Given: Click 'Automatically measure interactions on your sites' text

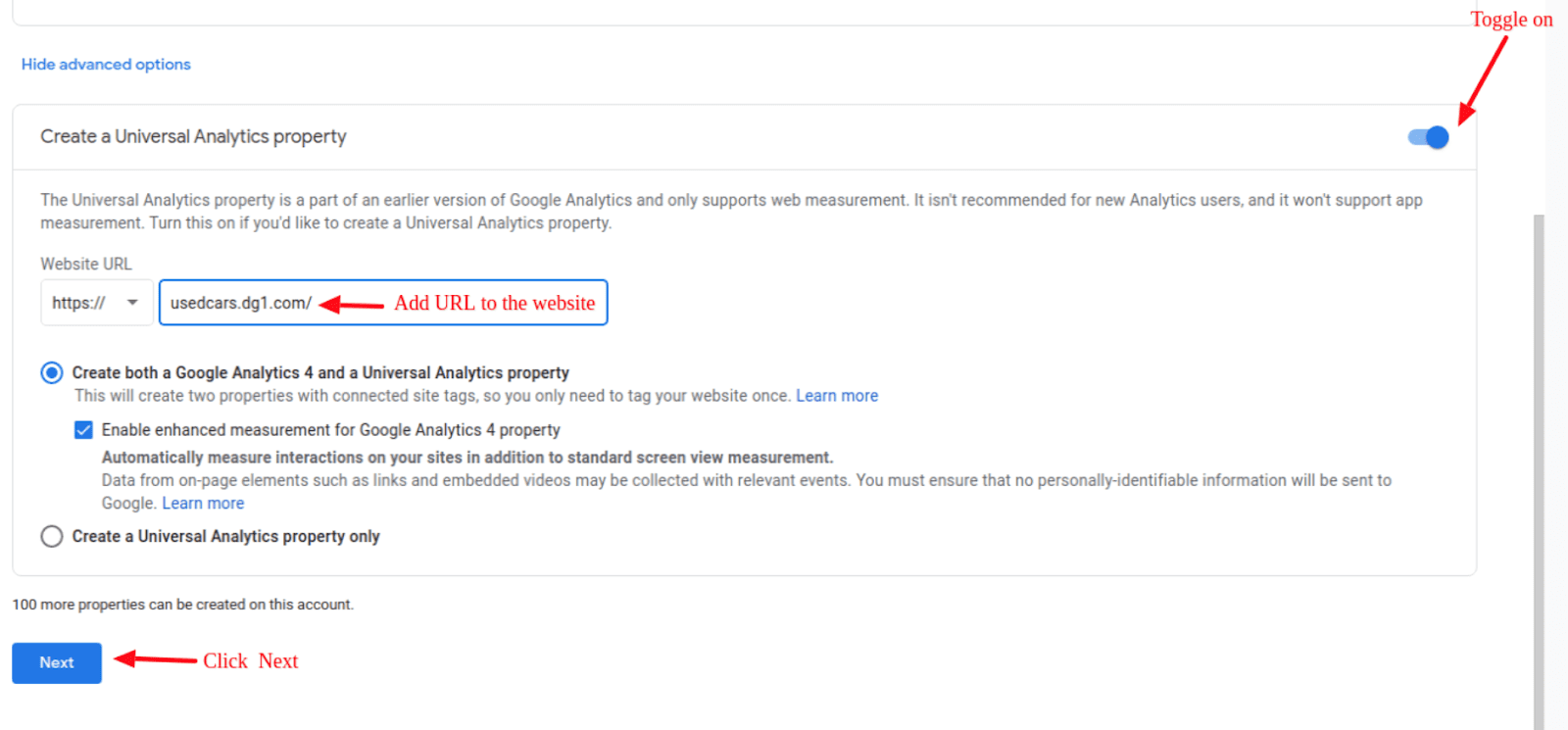Looking at the screenshot, I should [467, 458].
